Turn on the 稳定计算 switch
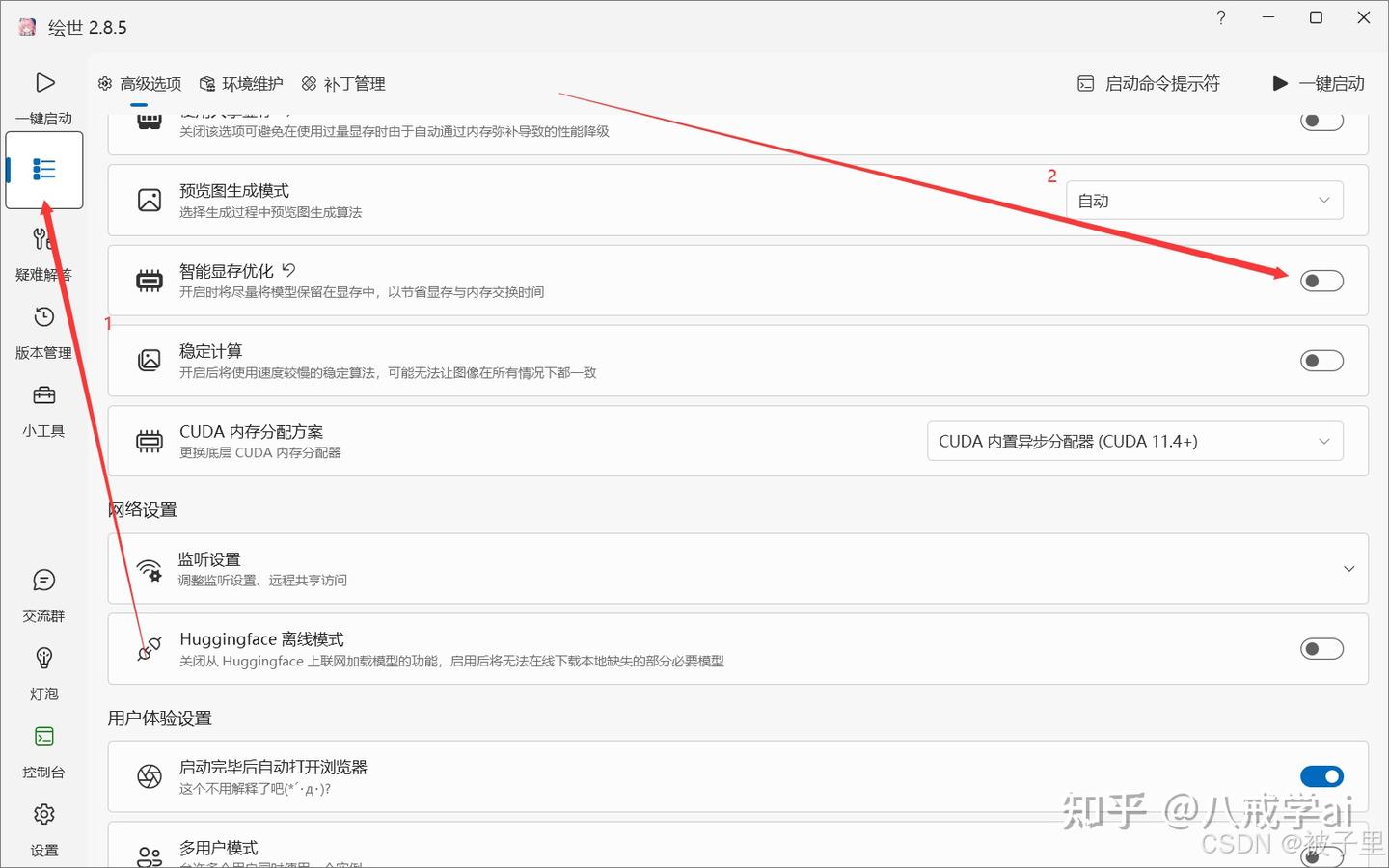Image resolution: width=1389 pixels, height=868 pixels. tap(1321, 361)
